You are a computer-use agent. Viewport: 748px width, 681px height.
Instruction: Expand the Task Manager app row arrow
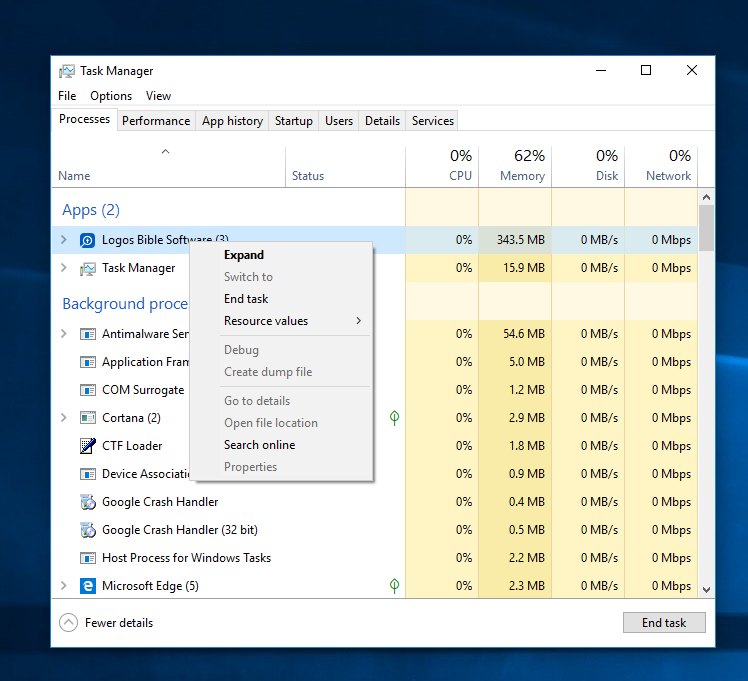coord(64,268)
